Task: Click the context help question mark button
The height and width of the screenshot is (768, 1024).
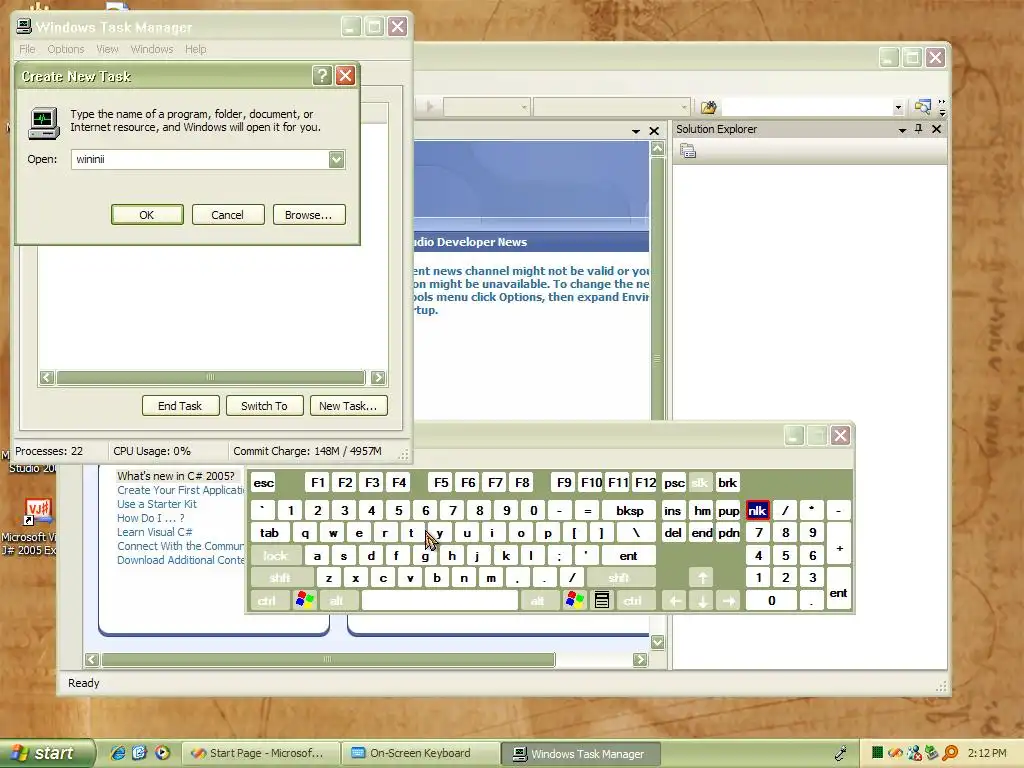Action: 322,76
